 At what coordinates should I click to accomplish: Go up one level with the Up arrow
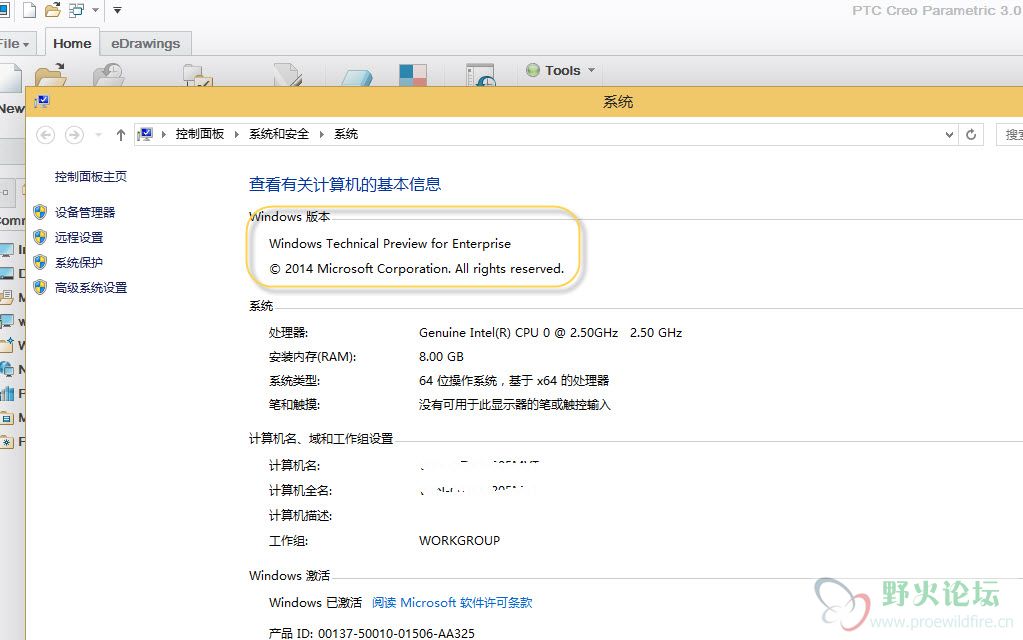[x=121, y=134]
